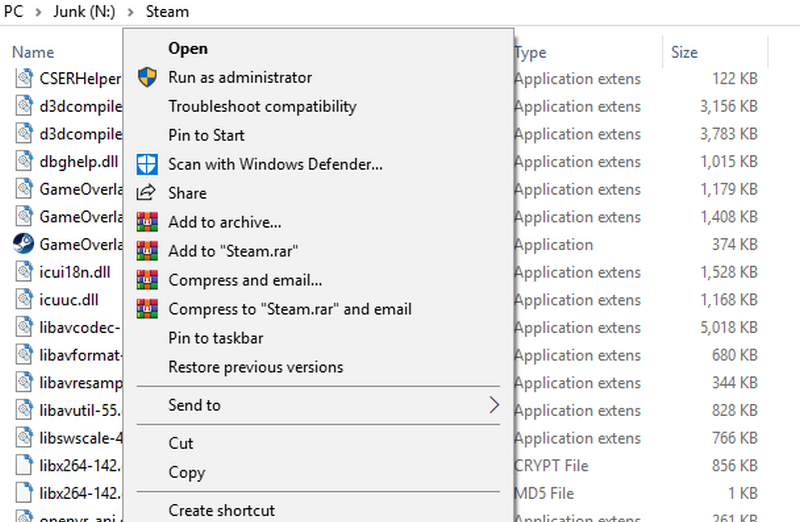Viewport: 800px width, 522px height.
Task: Select Create shortcut
Action: coord(318,510)
